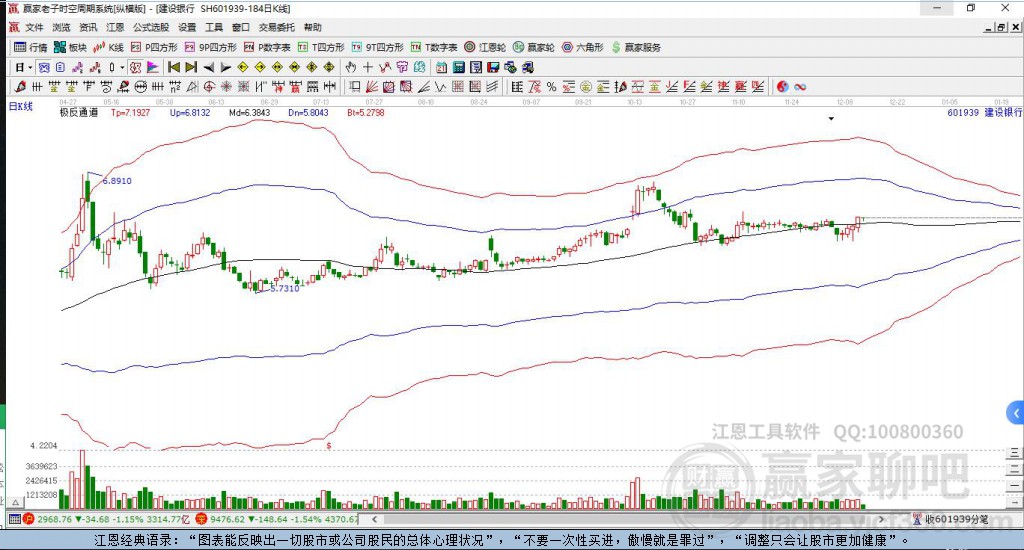Open the calendar icon in toolbar

tap(441, 67)
